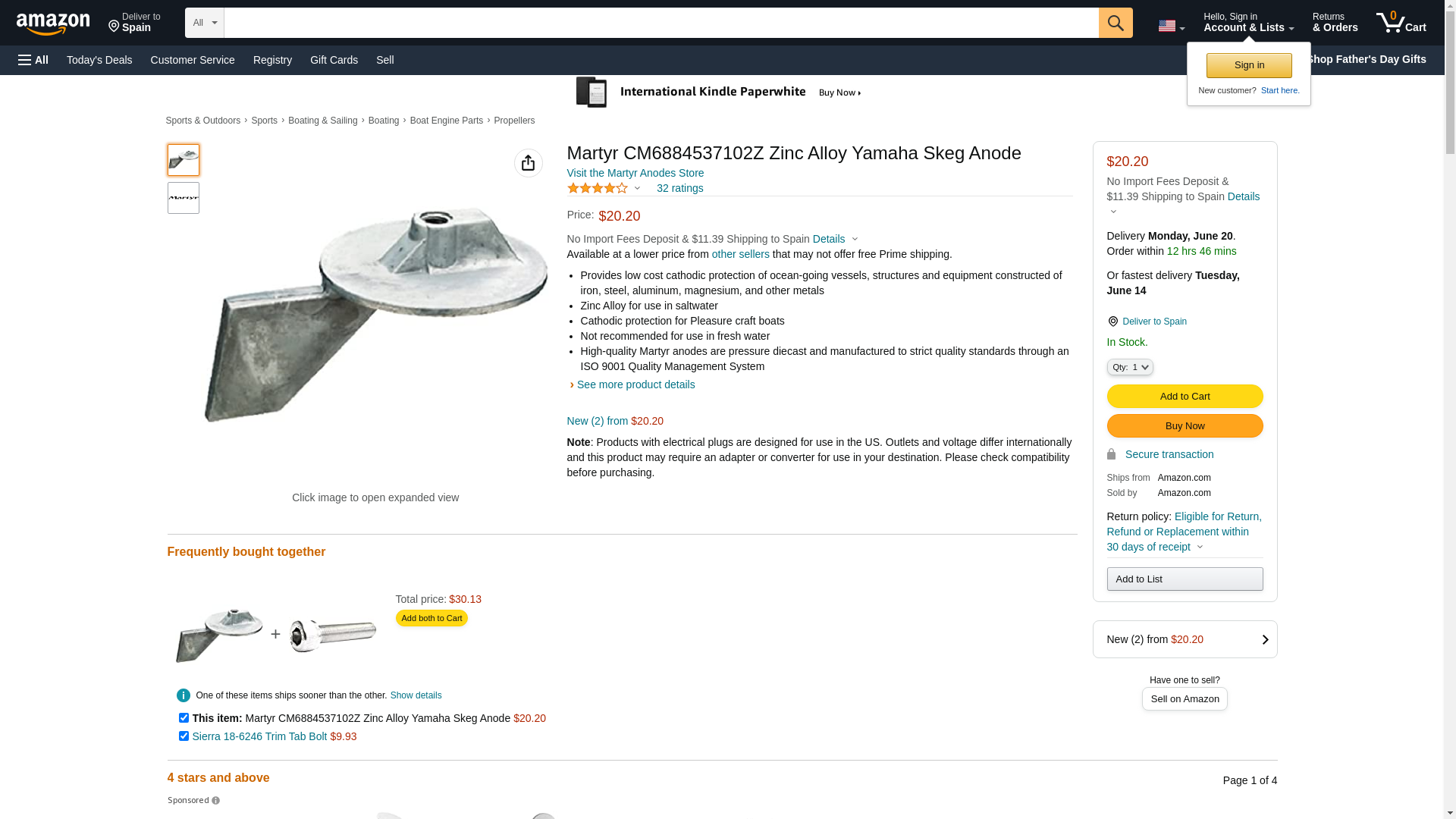Select the Martyr logo thumbnail image
1456x819 pixels.
click(184, 198)
